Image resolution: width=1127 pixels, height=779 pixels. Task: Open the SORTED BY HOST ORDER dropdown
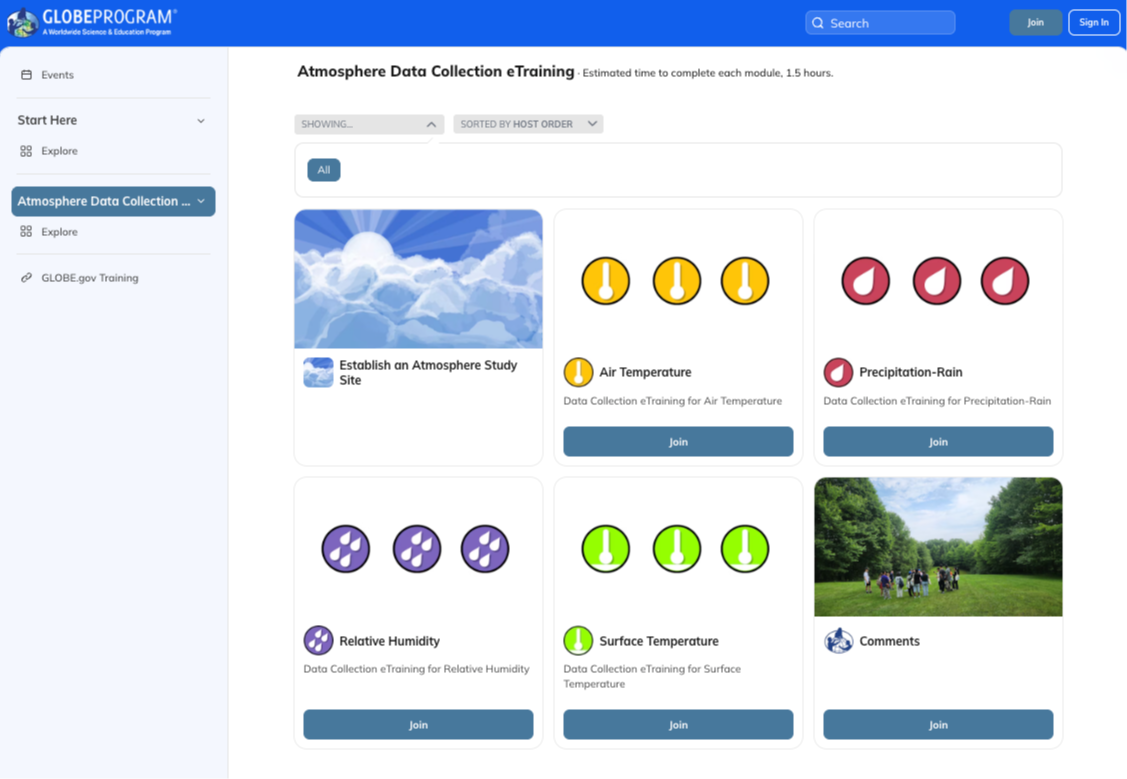pyautogui.click(x=527, y=124)
